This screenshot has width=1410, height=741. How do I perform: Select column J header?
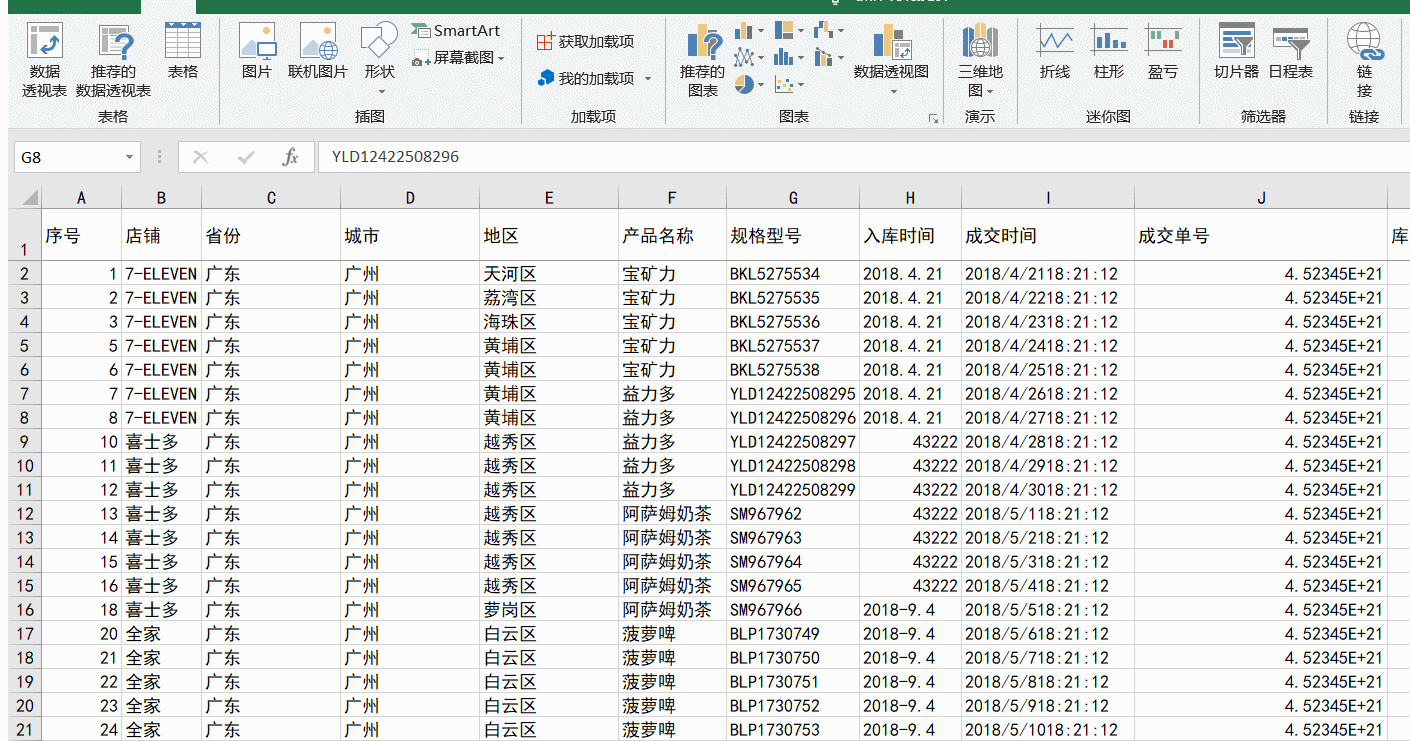tap(1261, 198)
